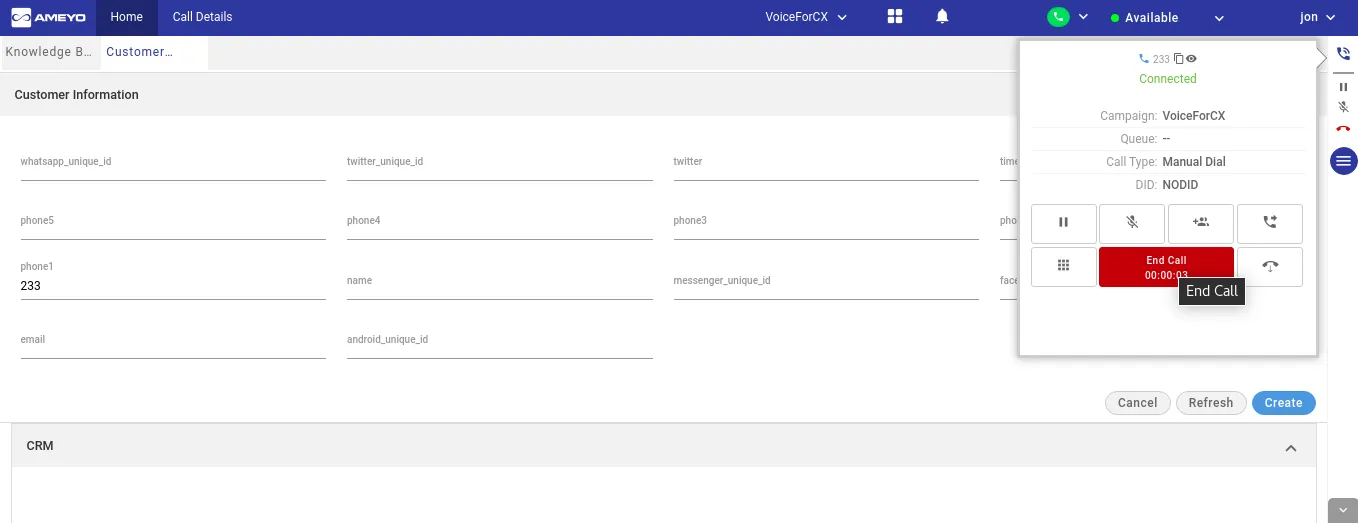The image size is (1358, 523).
Task: Click active call icon in right sidebar
Action: (1343, 54)
